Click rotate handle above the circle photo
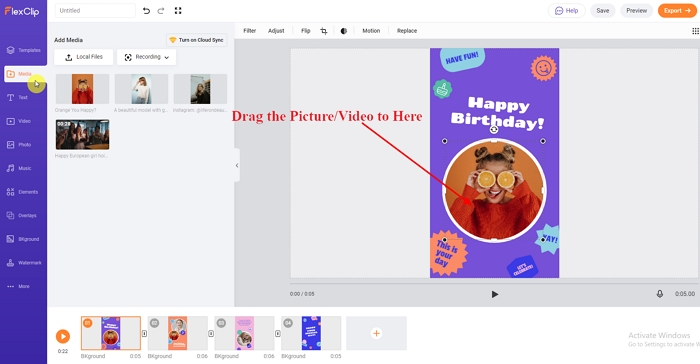This screenshot has width=700, height=364. (494, 130)
